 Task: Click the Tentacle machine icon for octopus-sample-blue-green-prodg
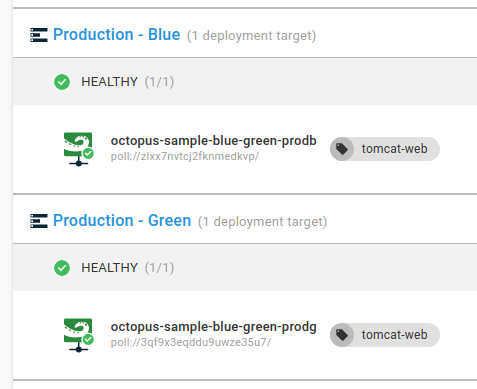[x=79, y=335]
